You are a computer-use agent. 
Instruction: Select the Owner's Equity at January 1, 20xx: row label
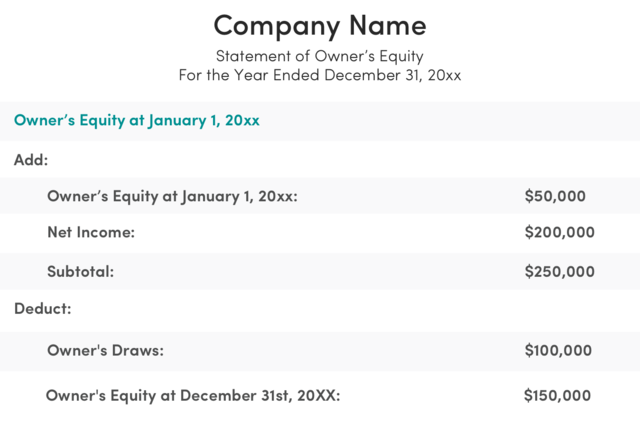[173, 196]
